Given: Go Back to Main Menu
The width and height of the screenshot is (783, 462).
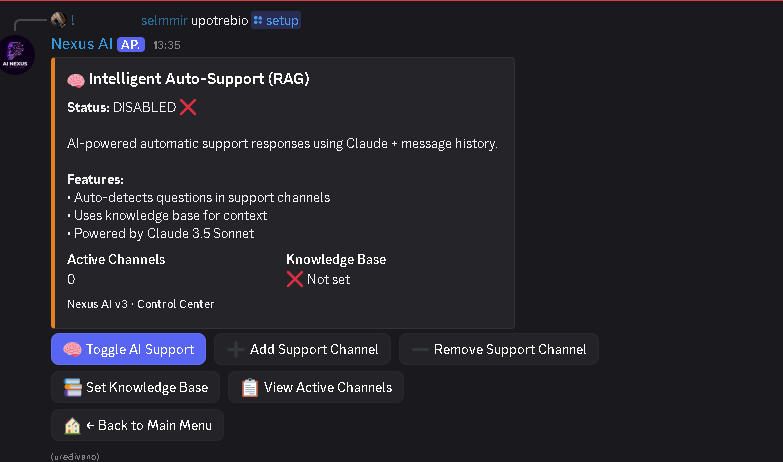Looking at the screenshot, I should coord(137,425).
